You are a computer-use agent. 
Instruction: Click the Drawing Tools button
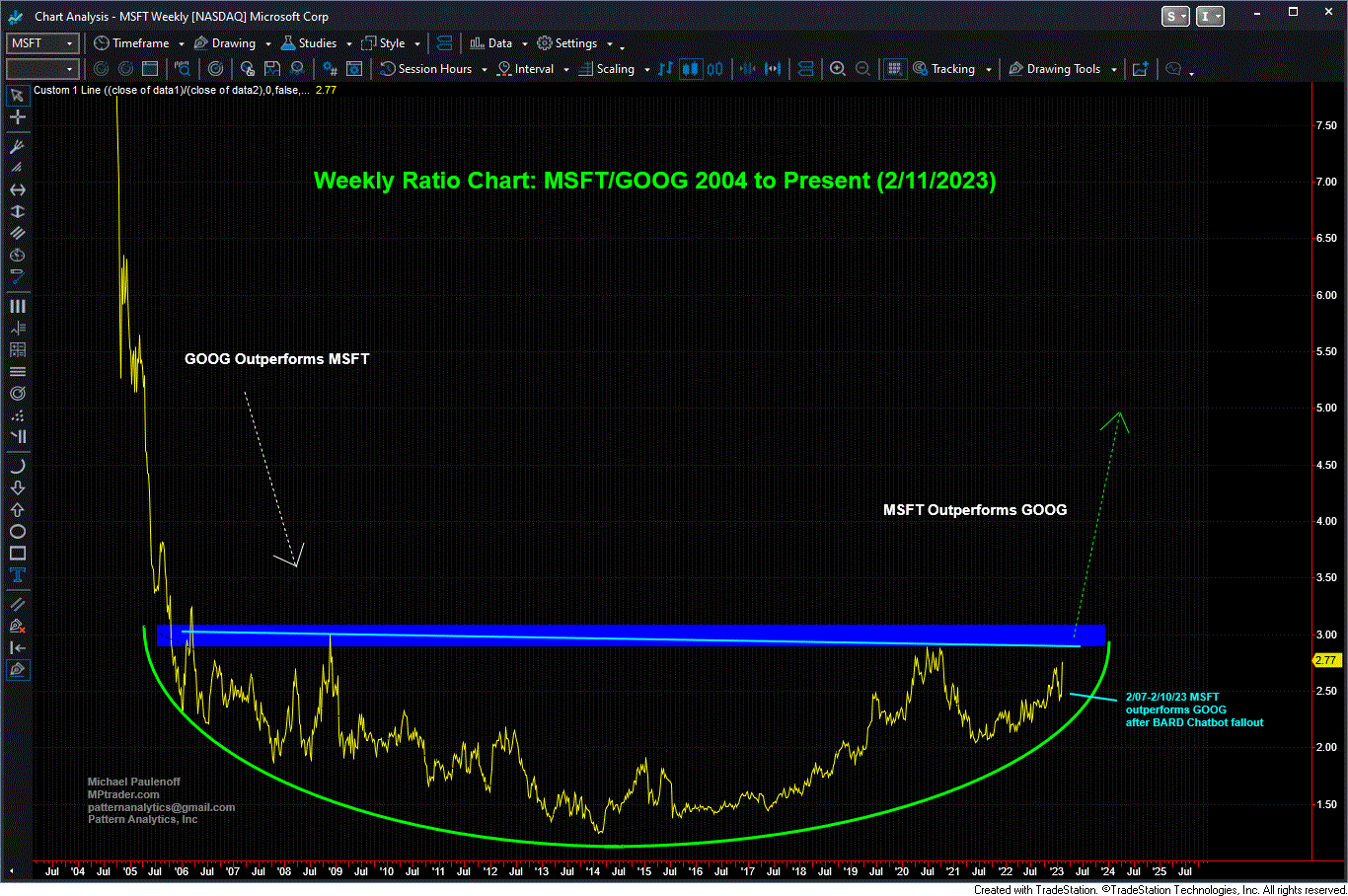[1055, 69]
